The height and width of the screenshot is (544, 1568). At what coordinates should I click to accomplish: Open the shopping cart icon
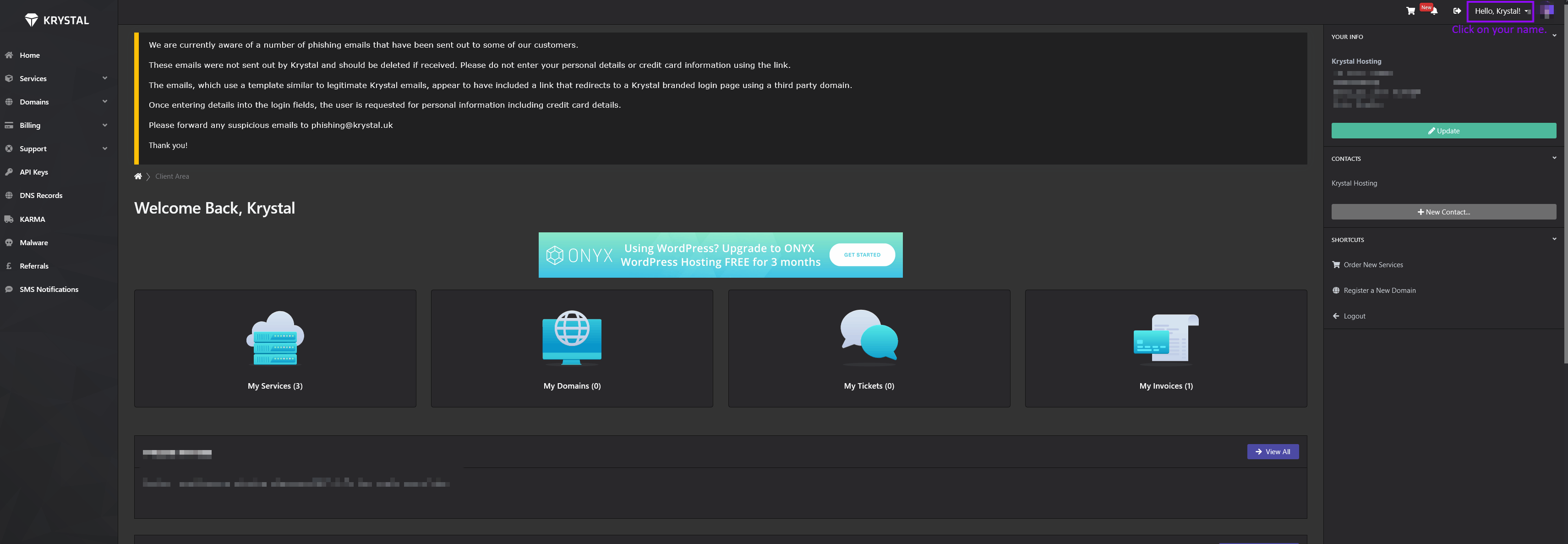tap(1410, 11)
